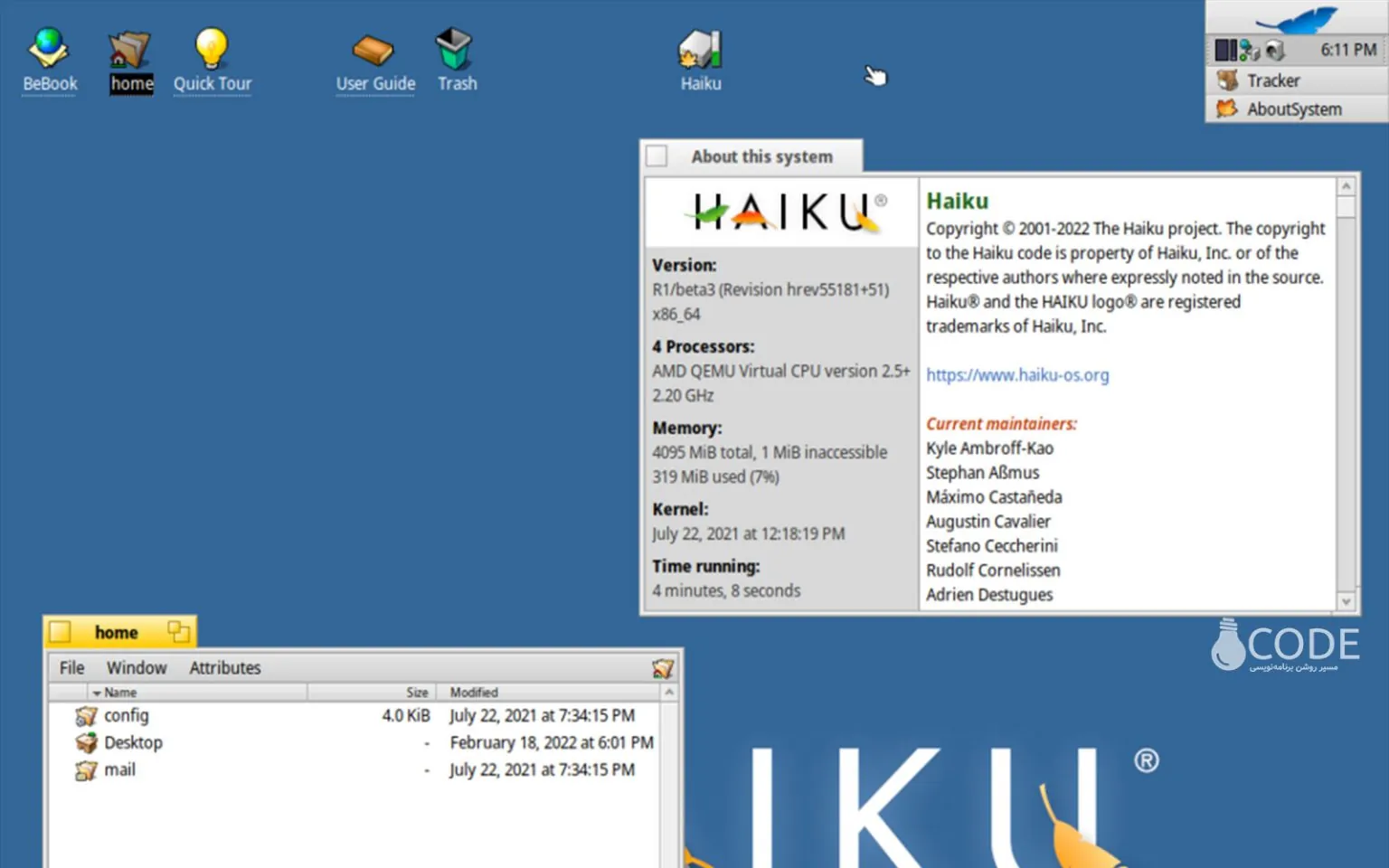Switch to AboutSystem in Deskbar

(1293, 109)
